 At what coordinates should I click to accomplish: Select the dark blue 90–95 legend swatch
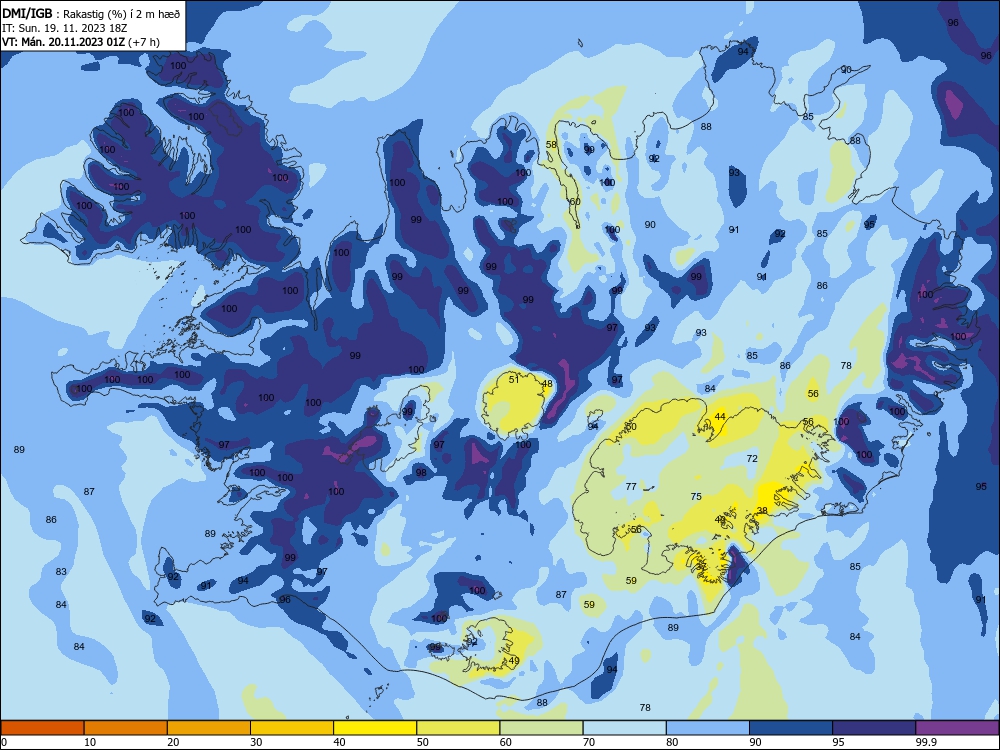[x=791, y=728]
